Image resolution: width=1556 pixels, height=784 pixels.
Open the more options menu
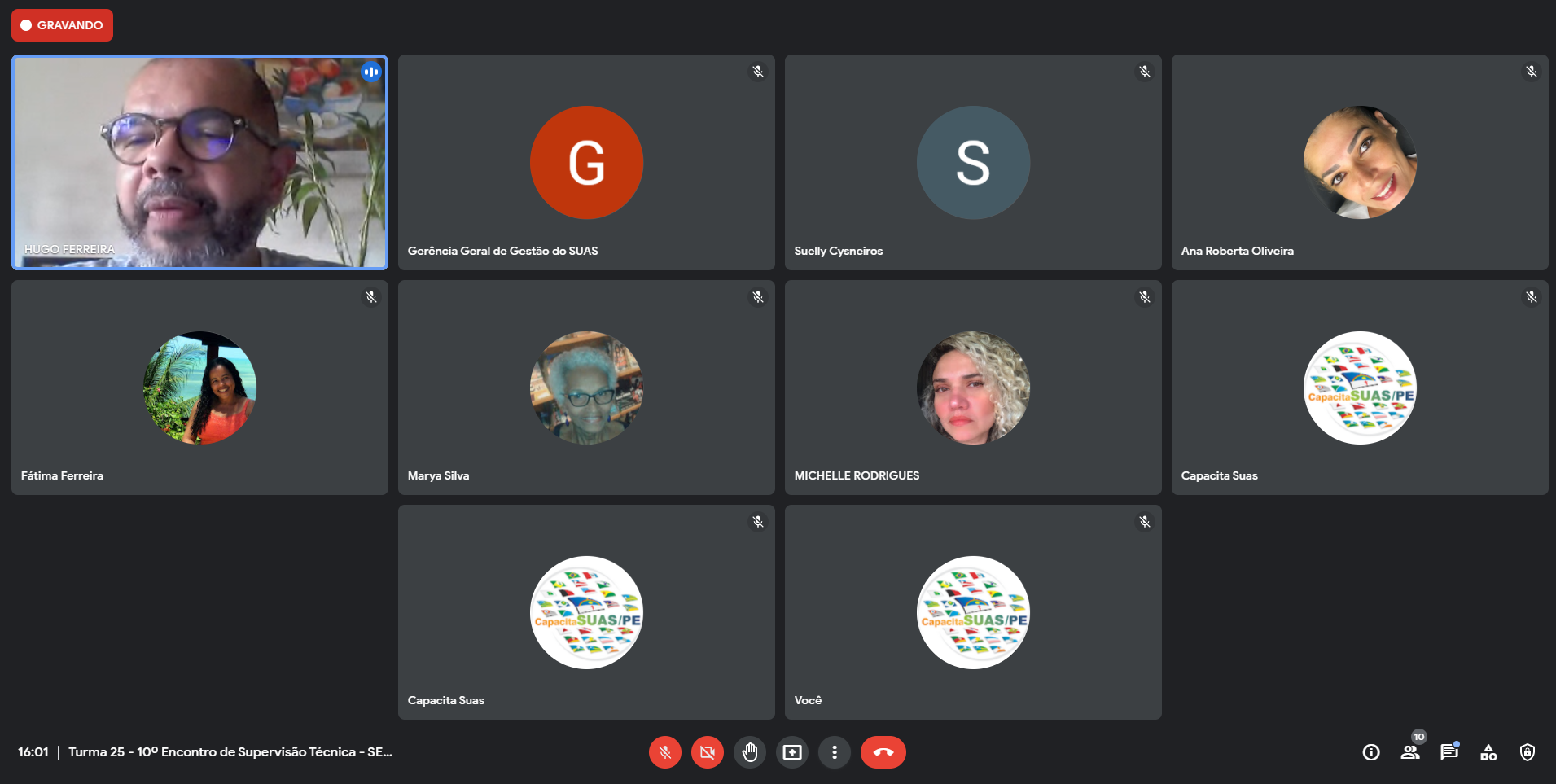(x=834, y=752)
